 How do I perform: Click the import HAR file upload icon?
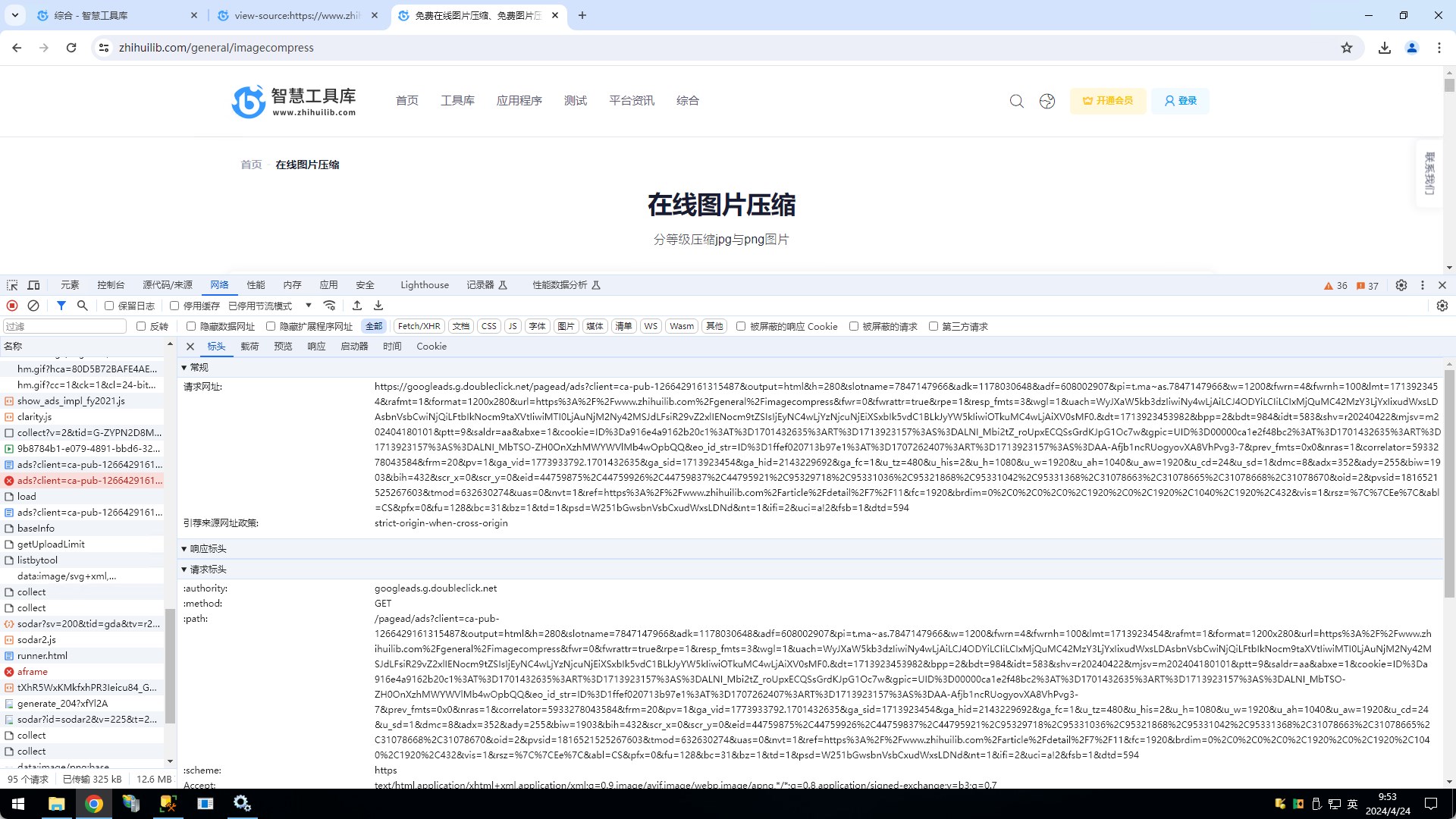357,306
